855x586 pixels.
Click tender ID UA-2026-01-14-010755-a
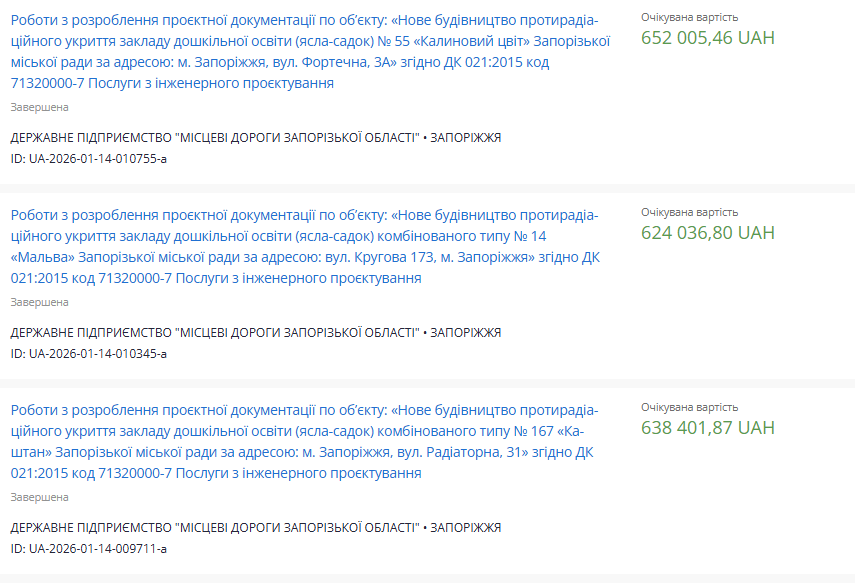89,158
